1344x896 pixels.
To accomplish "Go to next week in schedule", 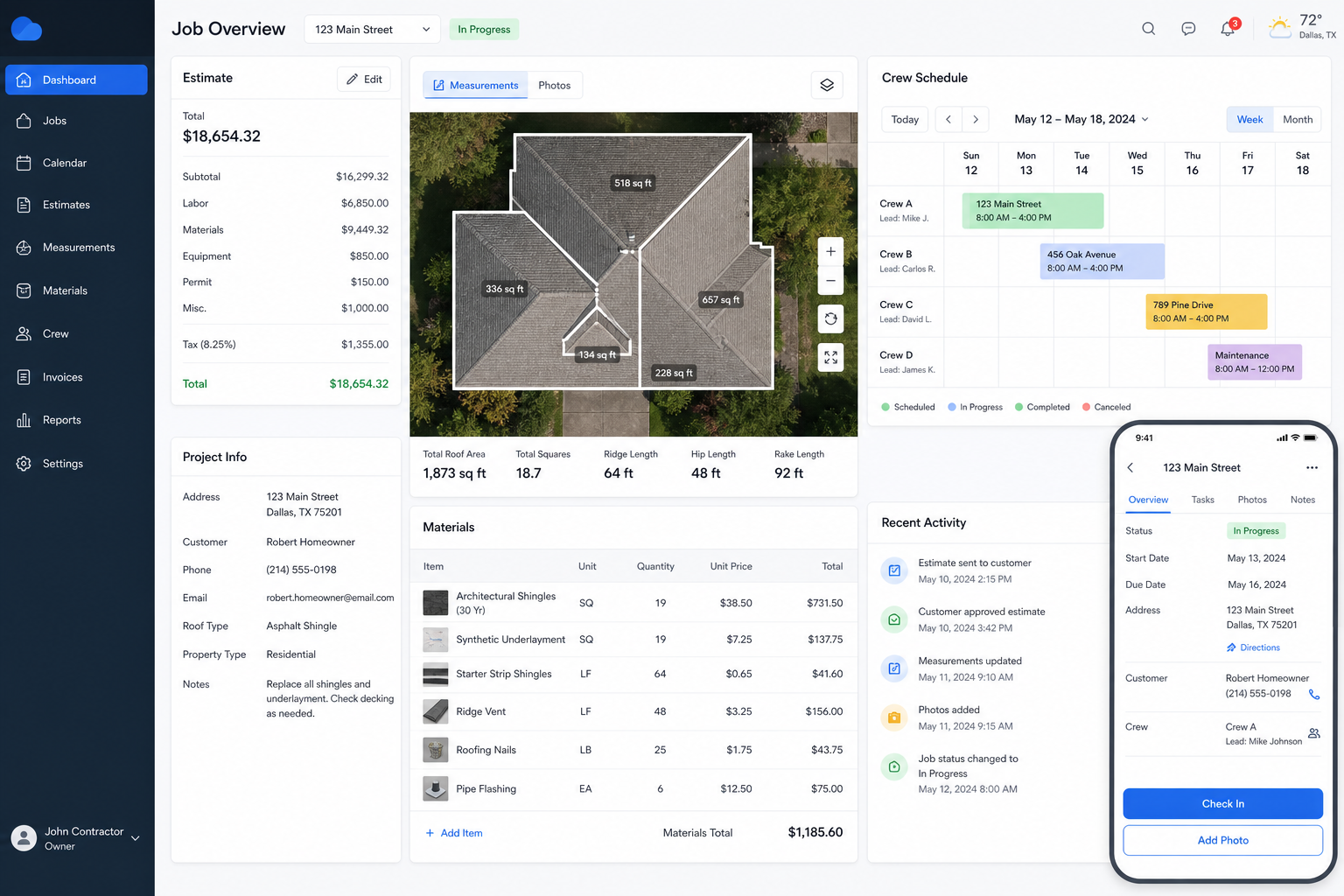I will pyautogui.click(x=976, y=119).
